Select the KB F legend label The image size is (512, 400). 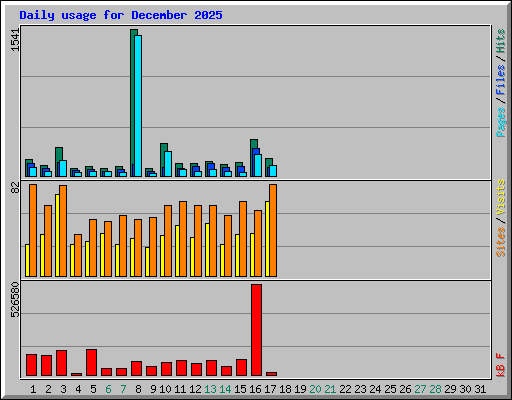(501, 365)
